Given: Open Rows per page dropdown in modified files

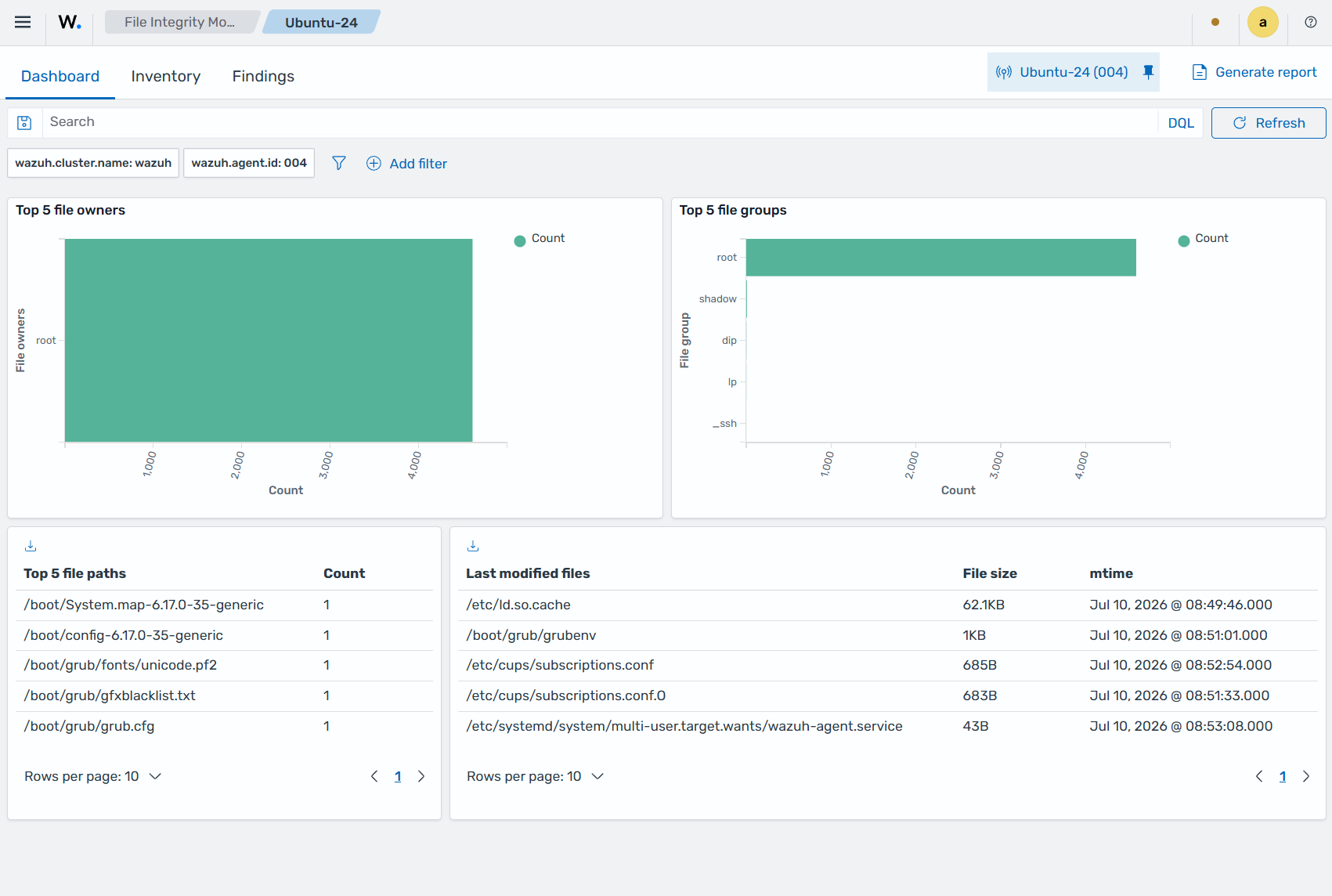Looking at the screenshot, I should click(535, 776).
